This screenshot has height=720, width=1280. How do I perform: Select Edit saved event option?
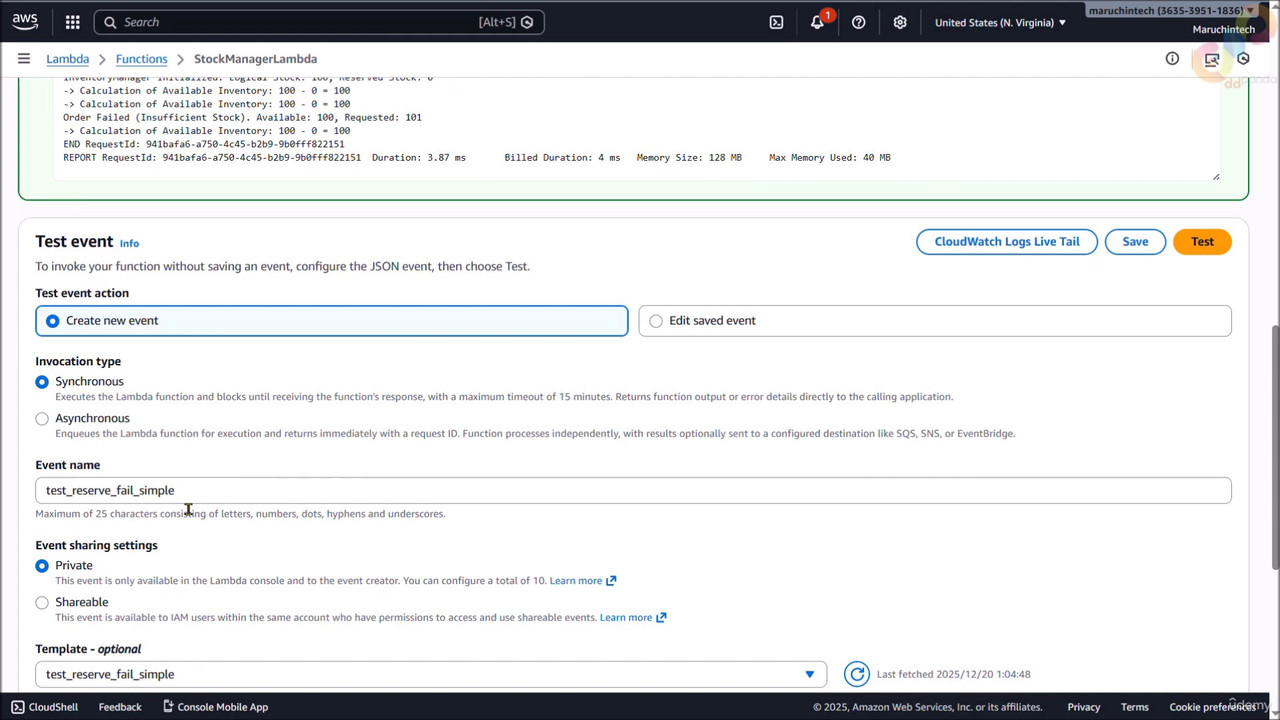pos(935,321)
